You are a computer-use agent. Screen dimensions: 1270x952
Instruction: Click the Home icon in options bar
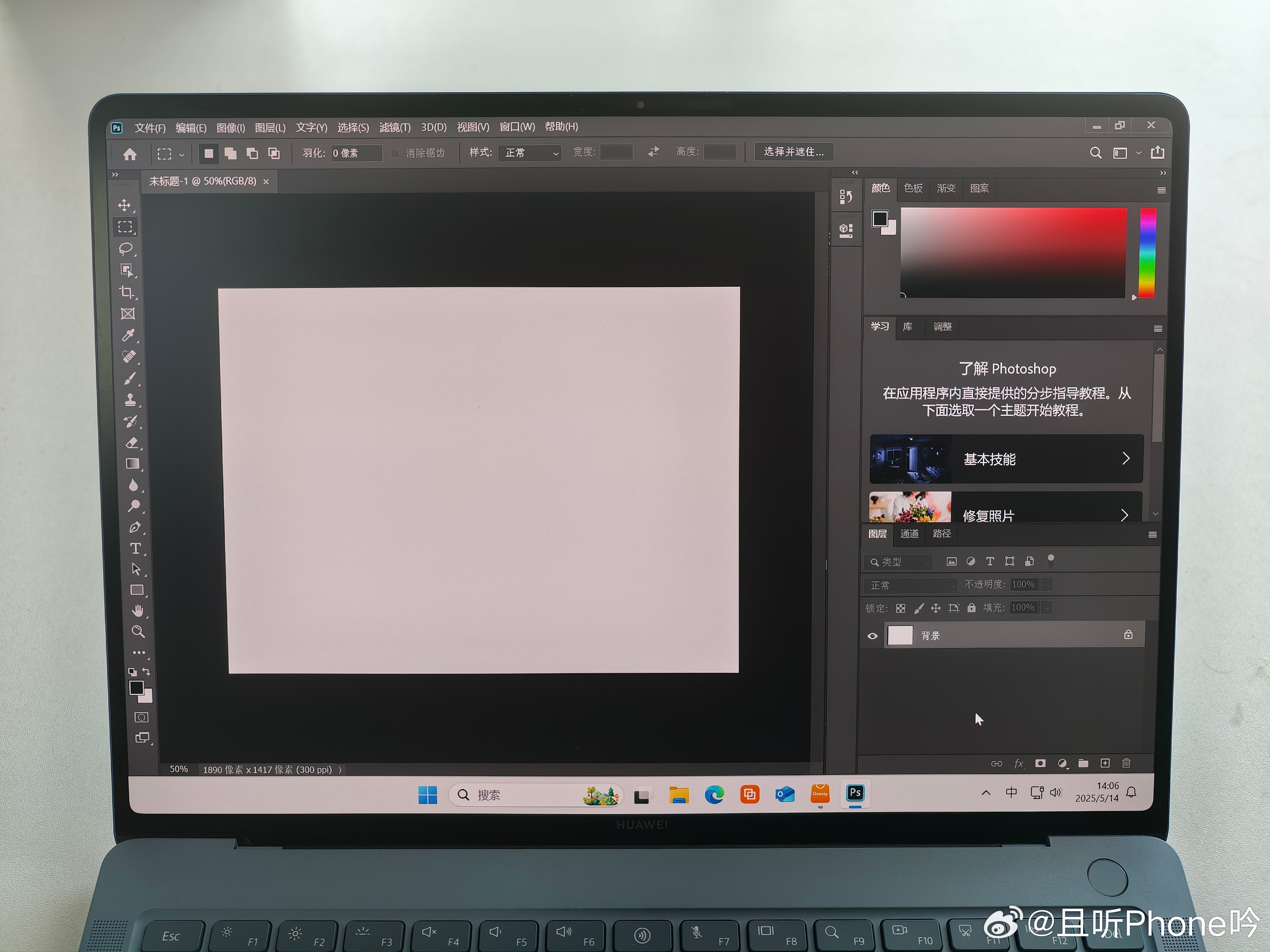pyautogui.click(x=130, y=154)
